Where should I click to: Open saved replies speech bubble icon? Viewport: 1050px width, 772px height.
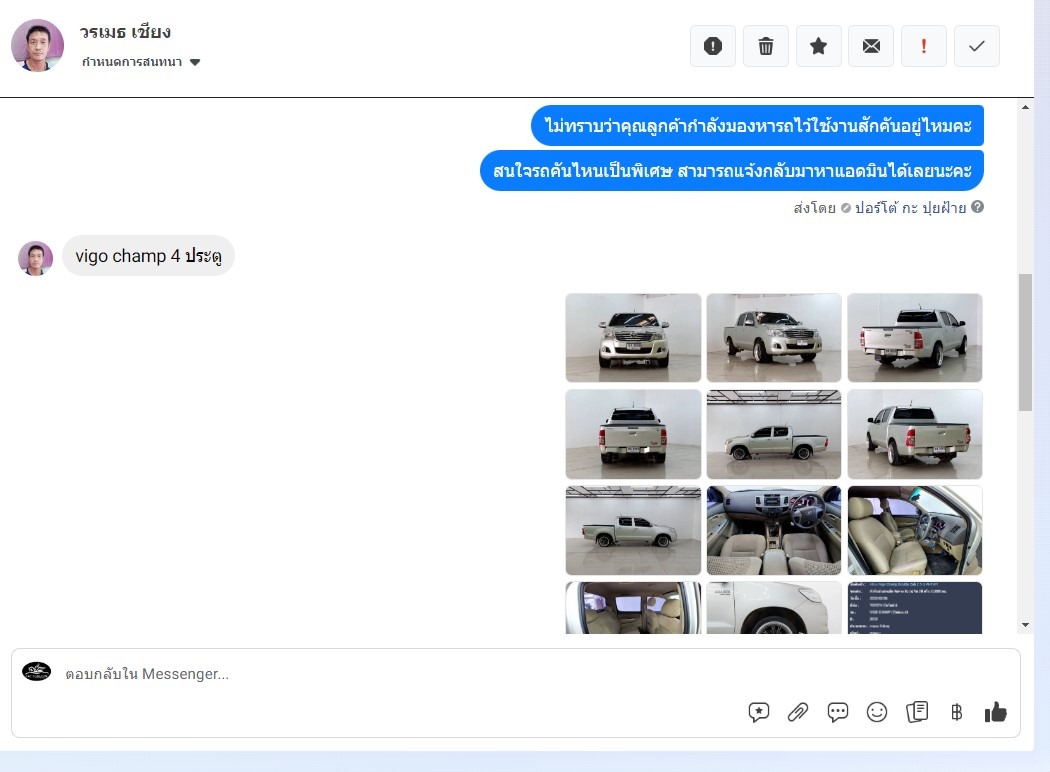pyautogui.click(x=838, y=712)
